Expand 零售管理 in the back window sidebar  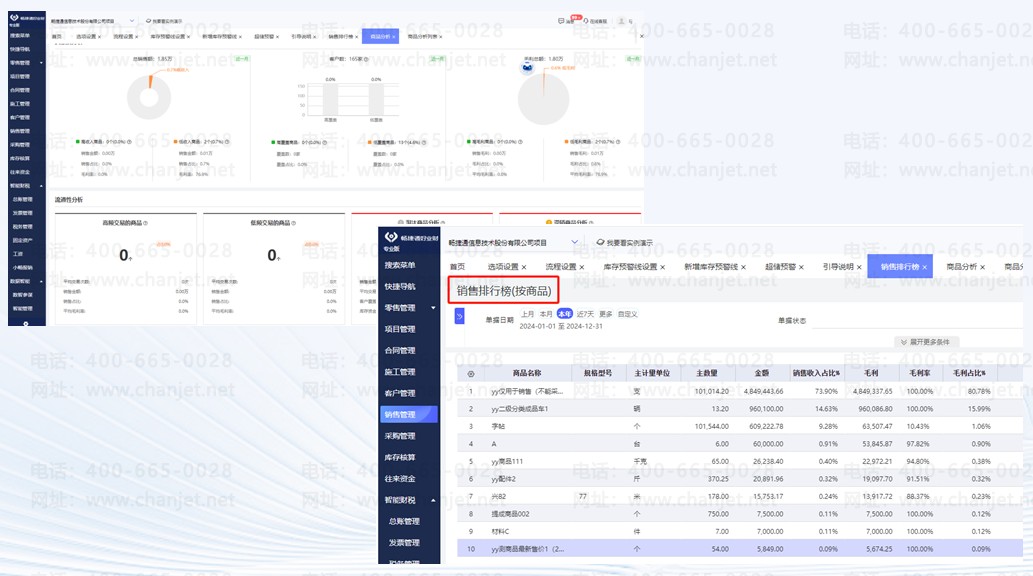click(x=41, y=63)
